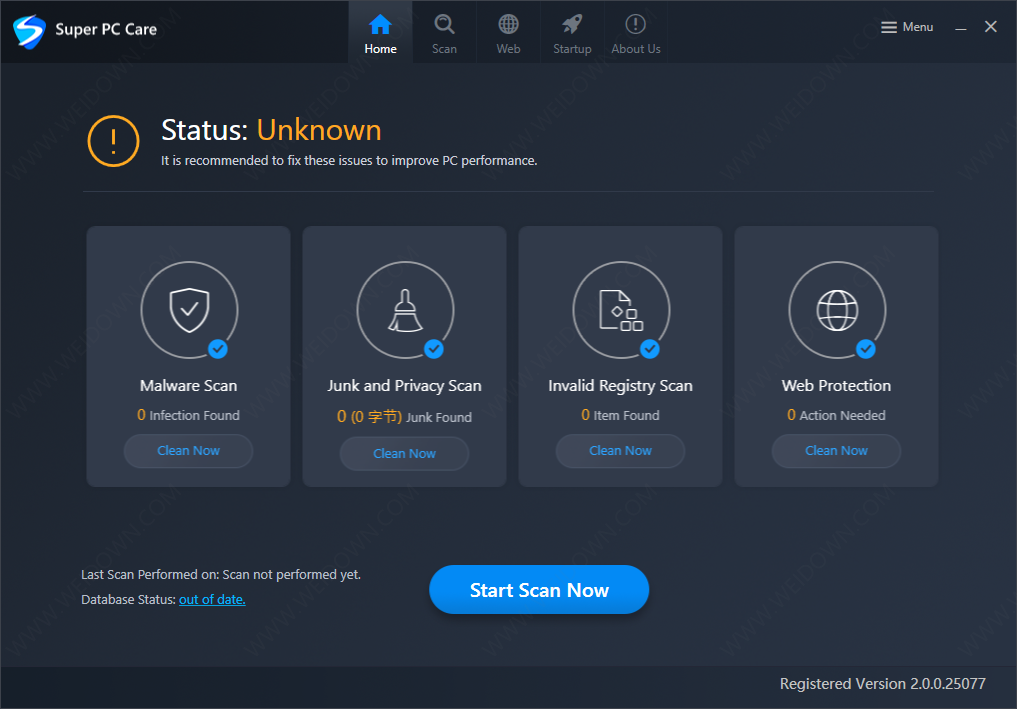
Task: Click Clean Now under Malware Scan
Action: [188, 451]
